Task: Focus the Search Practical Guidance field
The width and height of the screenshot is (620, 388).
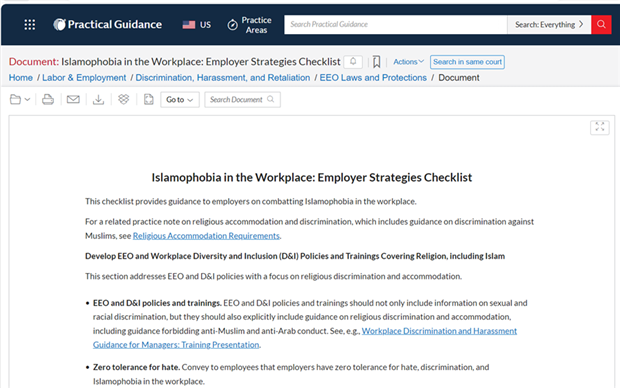Action: (395, 25)
